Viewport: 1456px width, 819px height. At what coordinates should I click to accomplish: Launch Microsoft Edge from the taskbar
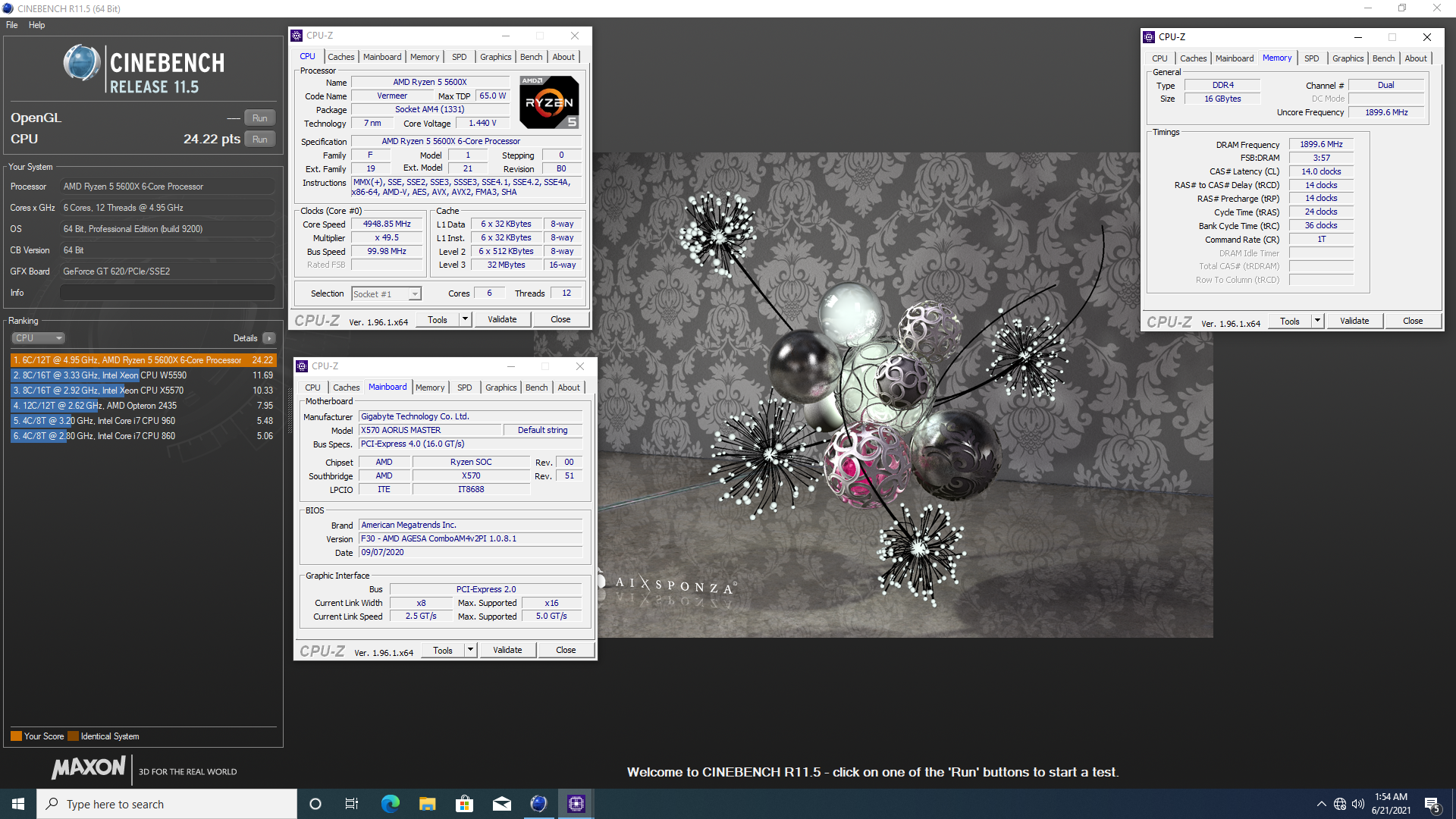(x=390, y=804)
